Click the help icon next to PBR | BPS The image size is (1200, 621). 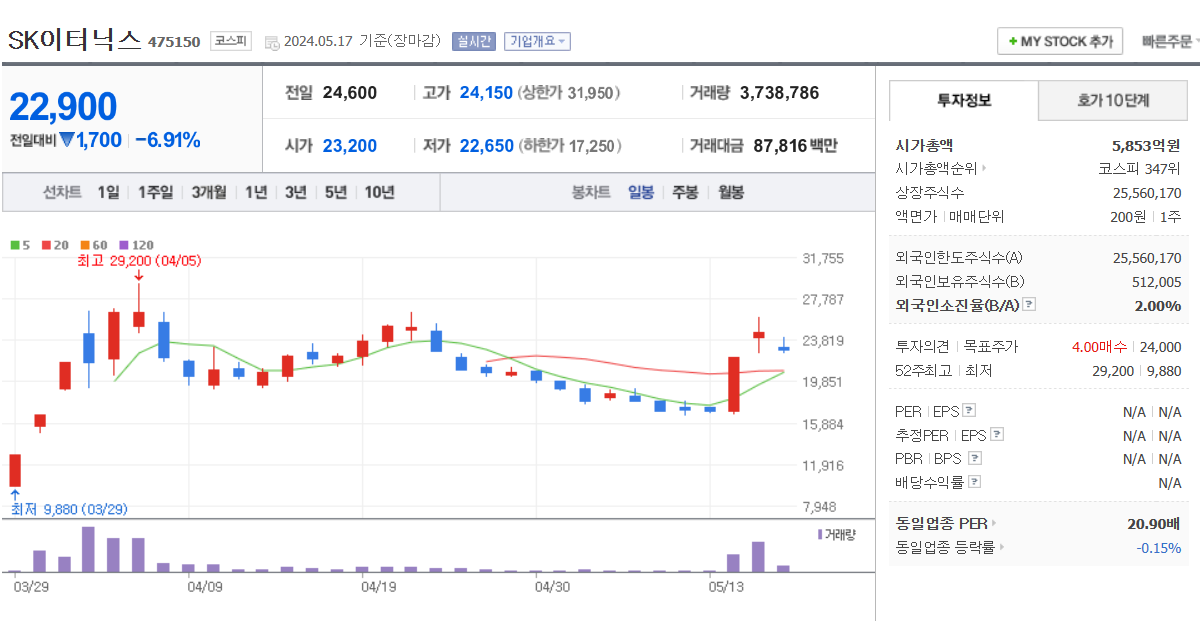[975, 458]
